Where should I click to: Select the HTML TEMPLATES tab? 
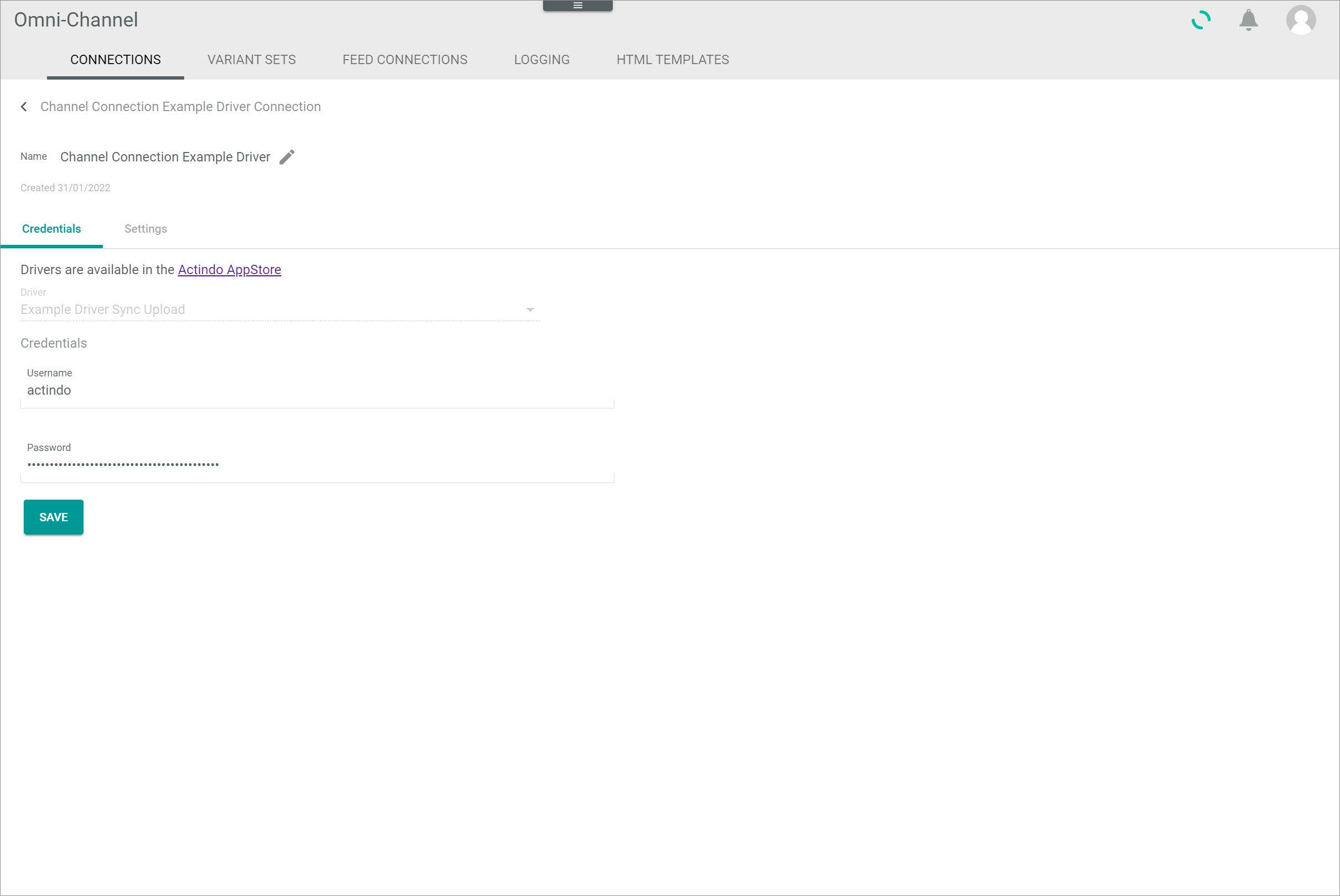pyautogui.click(x=673, y=59)
